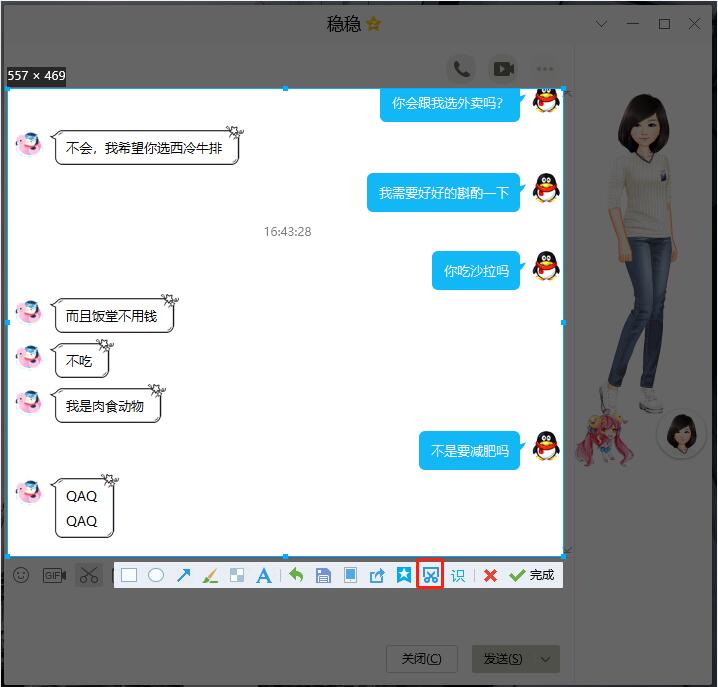Save the screenshot to file
The height and width of the screenshot is (687, 718).
coord(323,575)
